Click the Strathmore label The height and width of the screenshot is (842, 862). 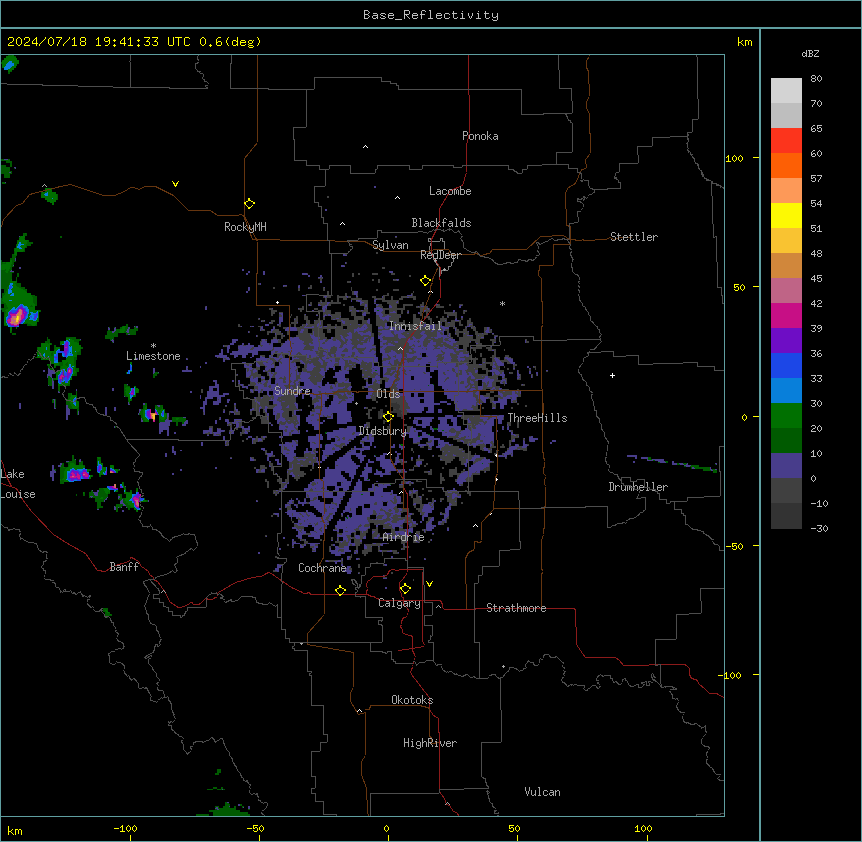516,608
